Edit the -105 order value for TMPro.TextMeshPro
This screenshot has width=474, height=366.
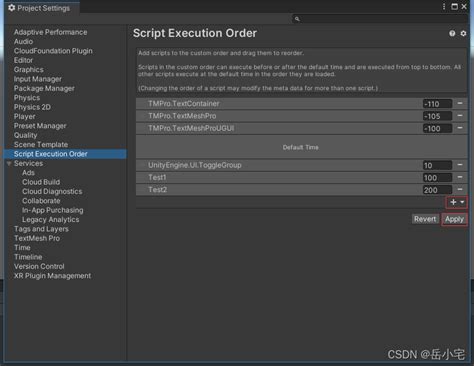click(x=437, y=116)
